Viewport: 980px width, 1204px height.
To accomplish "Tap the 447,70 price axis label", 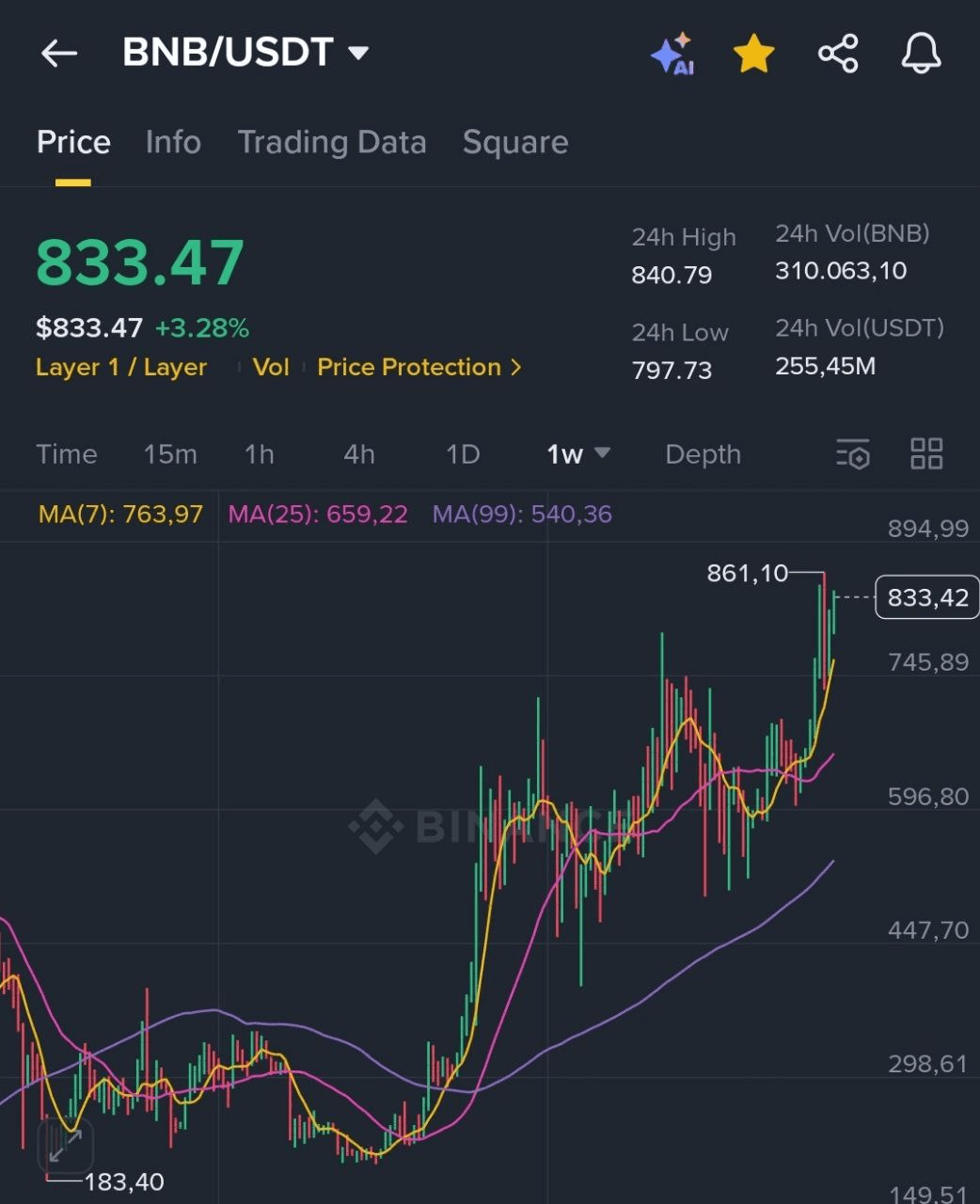I will tap(927, 930).
